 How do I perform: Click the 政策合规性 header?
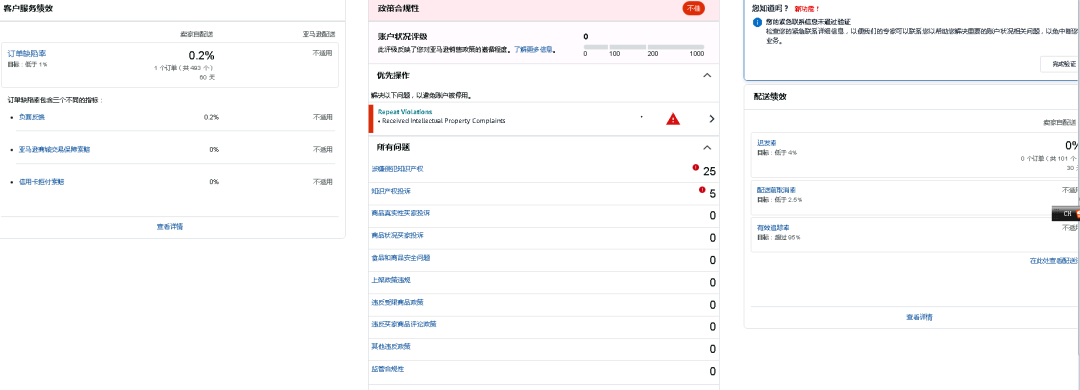tap(398, 8)
